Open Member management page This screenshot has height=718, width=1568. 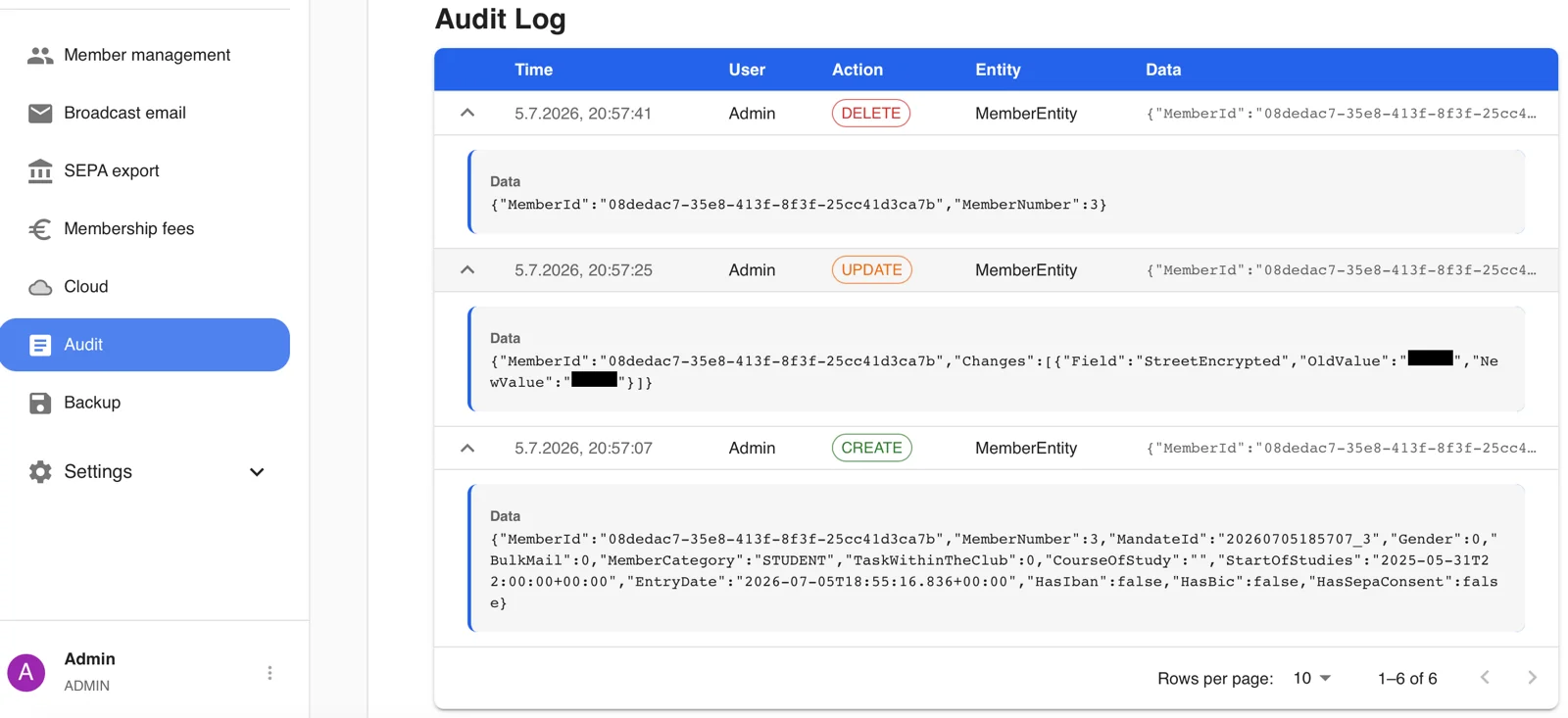coord(145,56)
